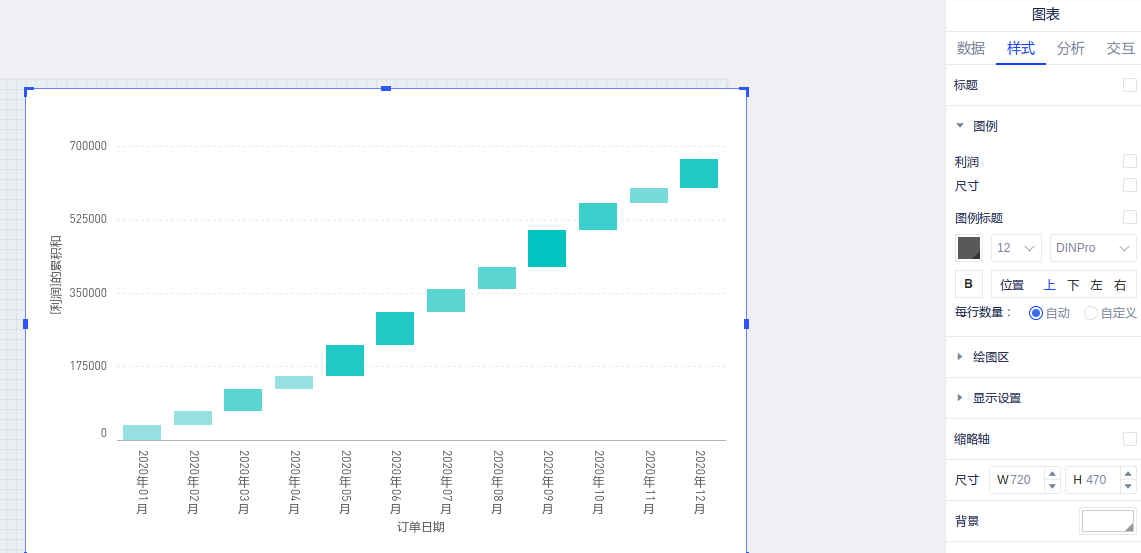Open the DINPro font dropdown

pos(1093,248)
